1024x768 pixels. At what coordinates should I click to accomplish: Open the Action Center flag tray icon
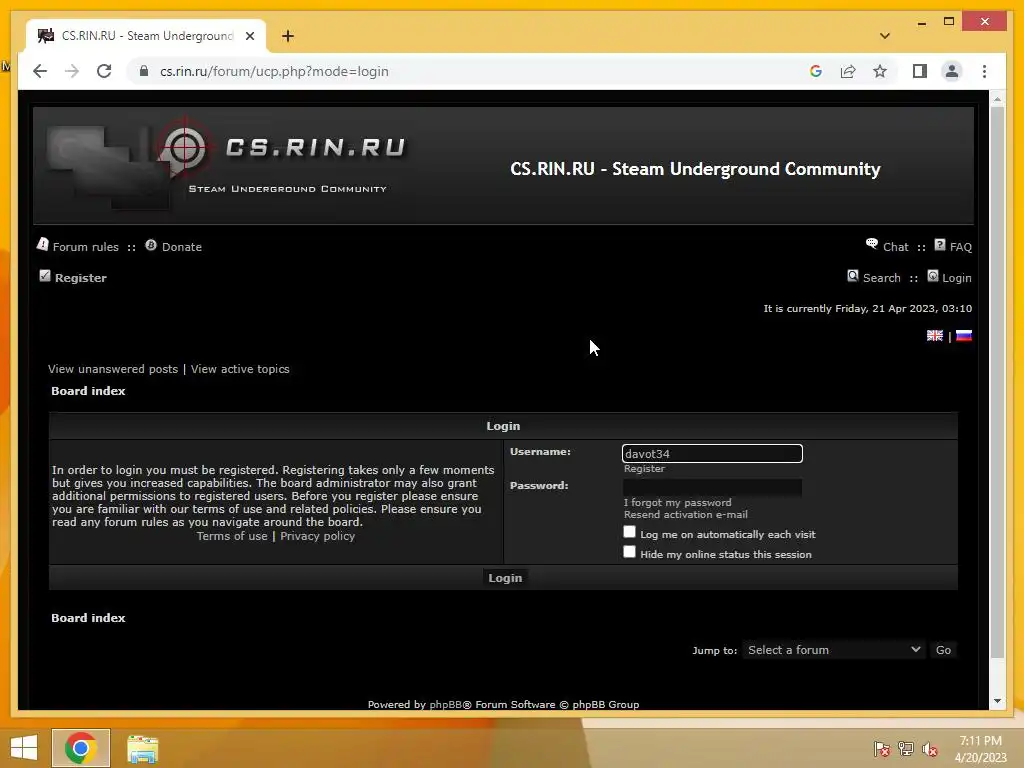tap(881, 748)
